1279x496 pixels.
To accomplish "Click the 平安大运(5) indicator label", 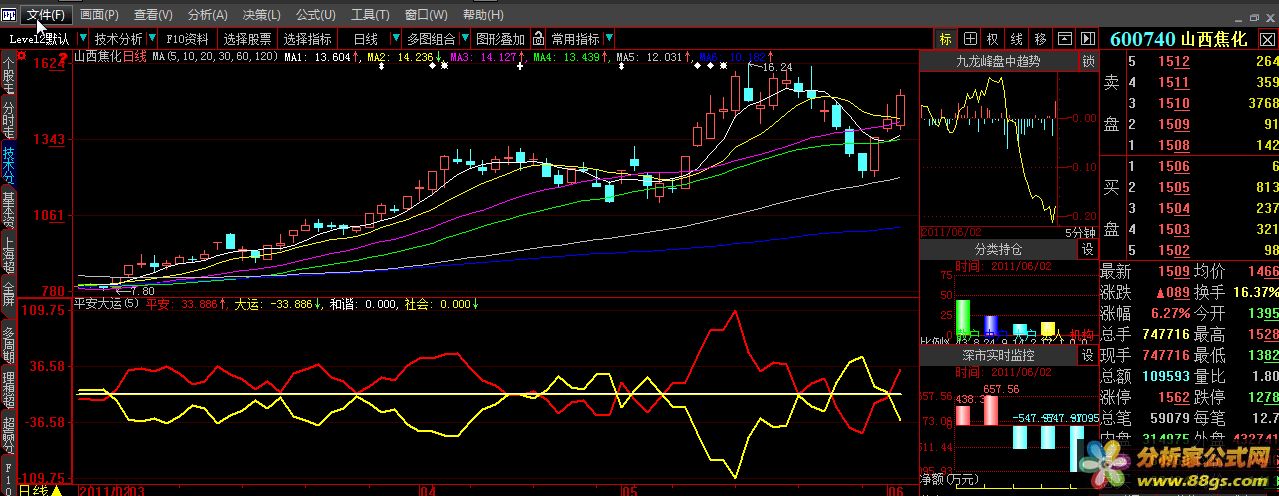I will point(108,304).
